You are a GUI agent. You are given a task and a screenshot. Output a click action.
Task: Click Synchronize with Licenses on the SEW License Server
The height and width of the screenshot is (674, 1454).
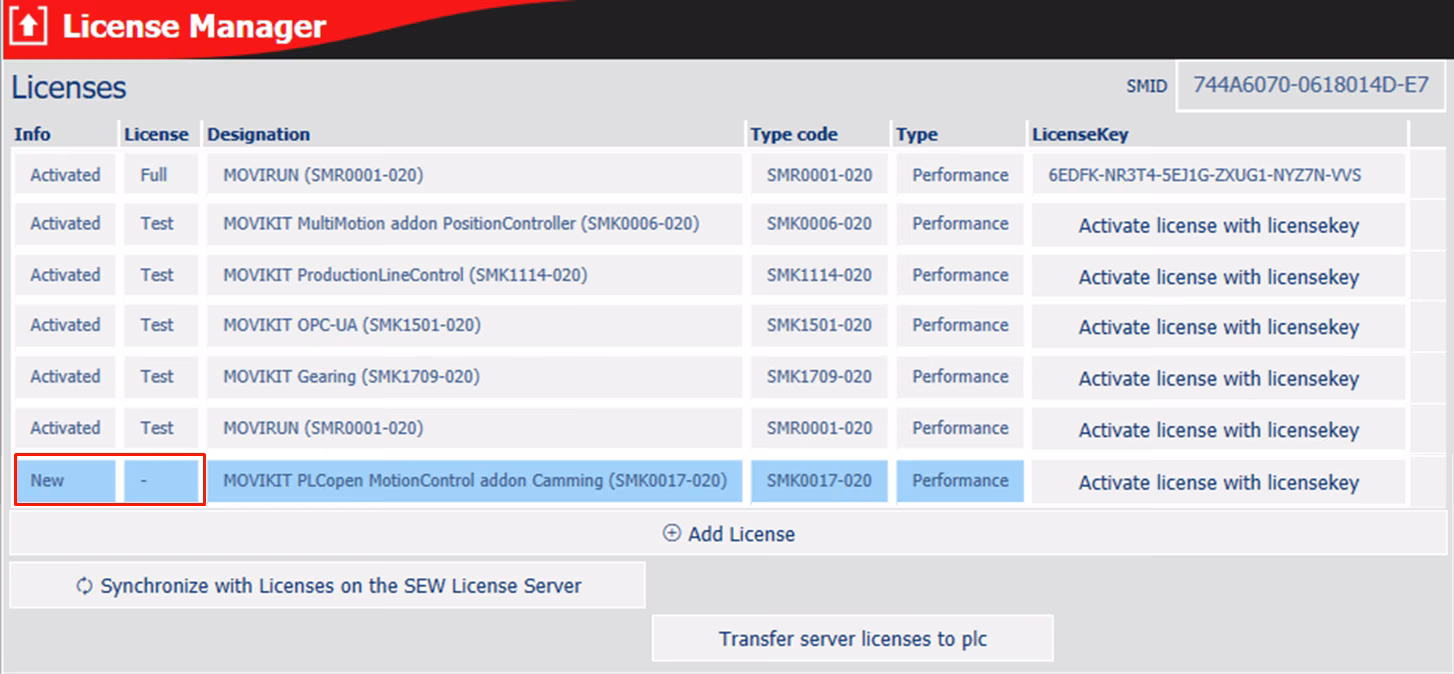click(328, 586)
